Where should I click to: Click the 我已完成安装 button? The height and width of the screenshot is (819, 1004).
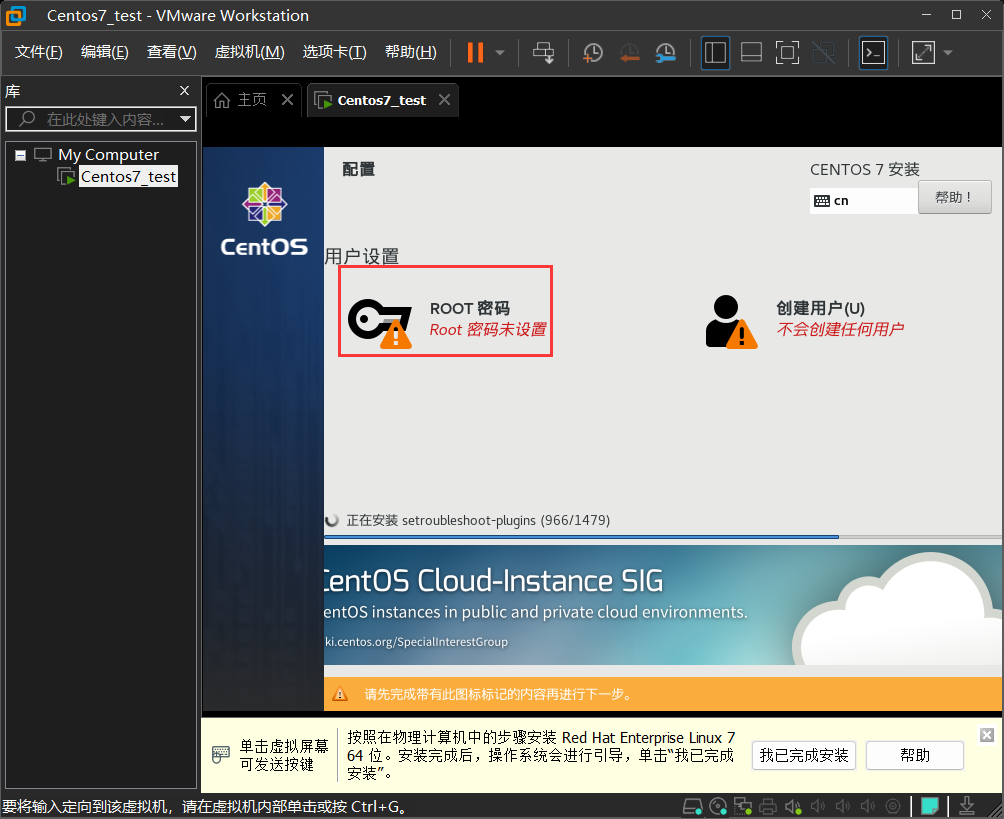[x=803, y=755]
